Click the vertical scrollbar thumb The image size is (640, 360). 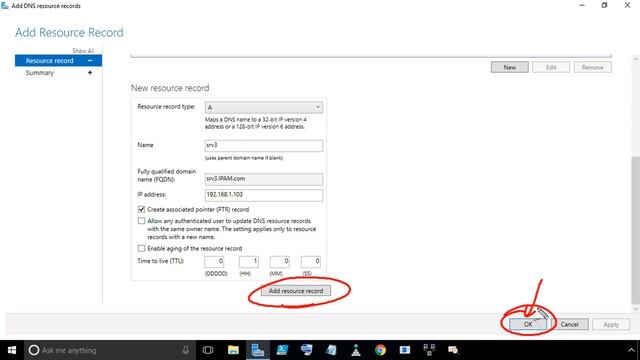click(x=636, y=231)
